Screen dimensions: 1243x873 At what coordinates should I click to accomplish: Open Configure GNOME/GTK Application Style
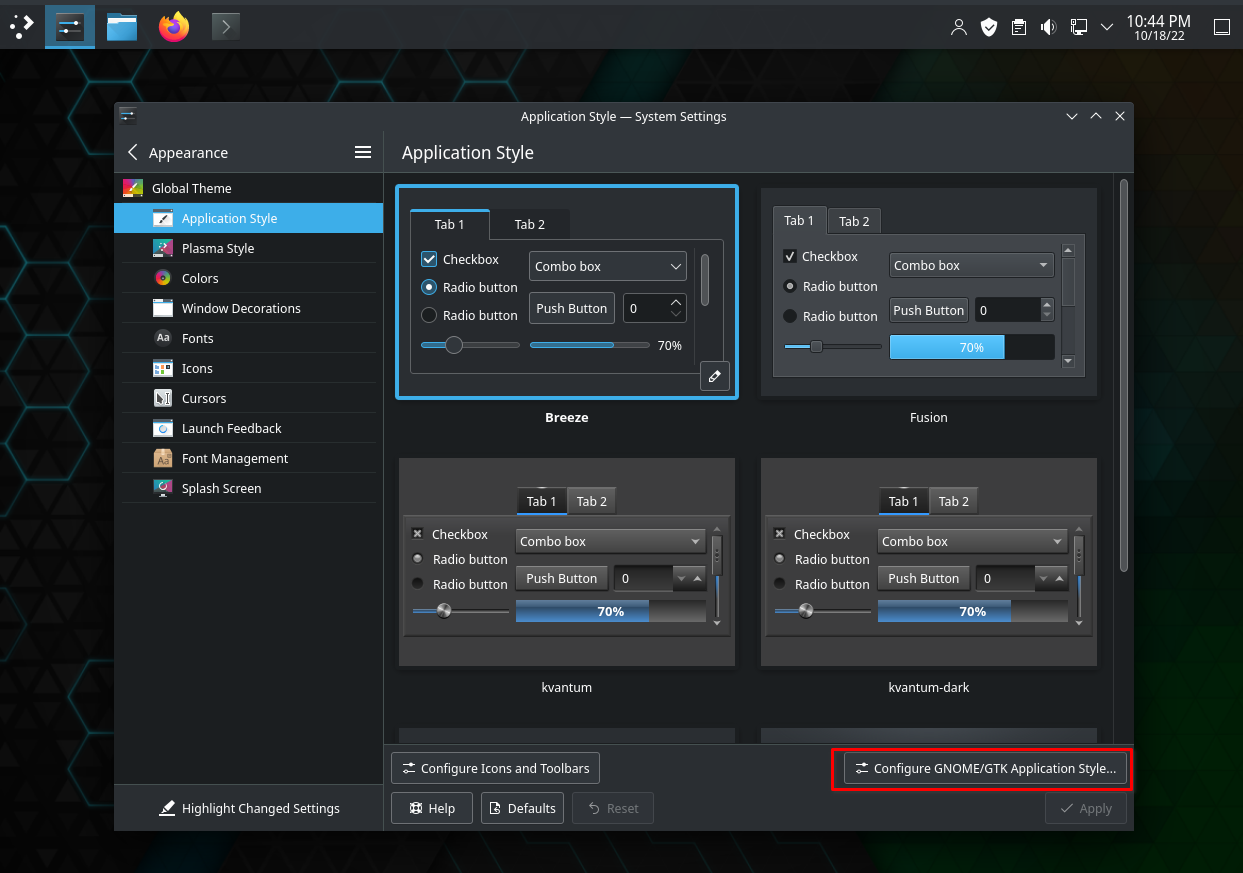coord(985,768)
